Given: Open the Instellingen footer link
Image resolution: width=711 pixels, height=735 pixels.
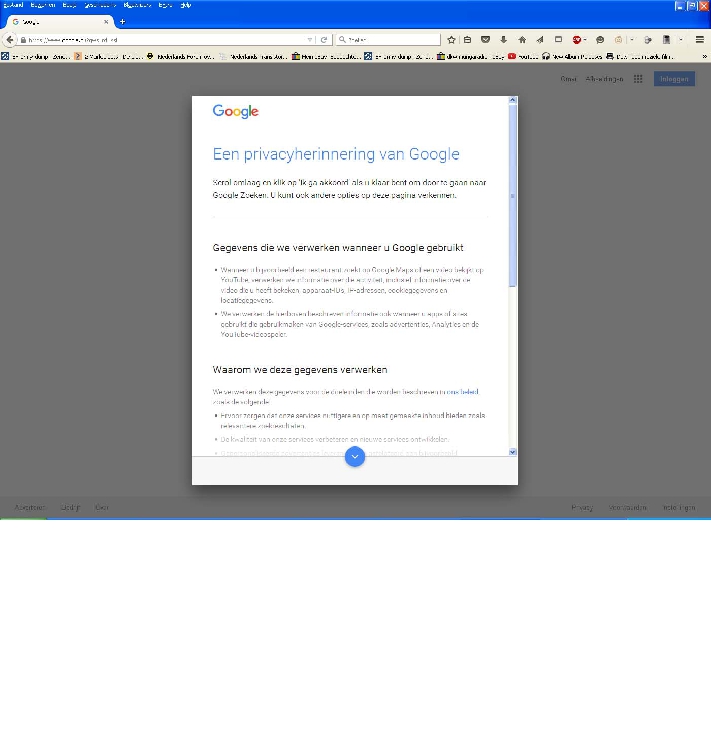Looking at the screenshot, I should pyautogui.click(x=679, y=507).
